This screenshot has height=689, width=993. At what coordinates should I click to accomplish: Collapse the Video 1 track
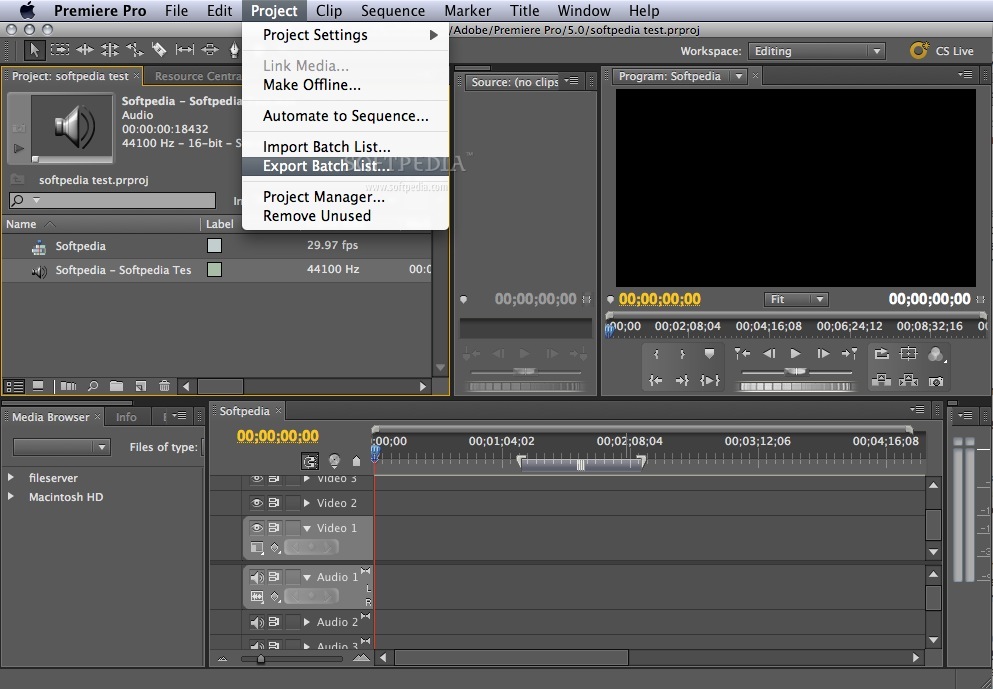(307, 528)
